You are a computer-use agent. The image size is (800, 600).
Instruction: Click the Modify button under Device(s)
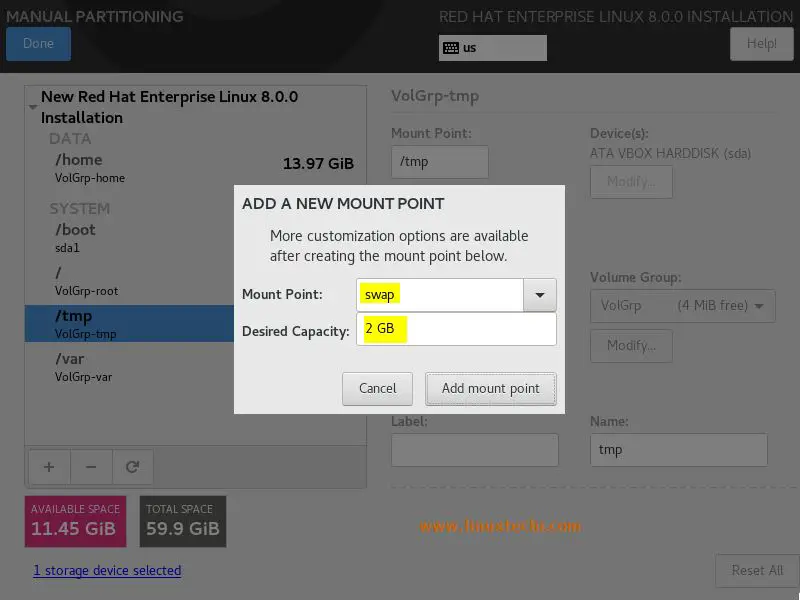(631, 182)
